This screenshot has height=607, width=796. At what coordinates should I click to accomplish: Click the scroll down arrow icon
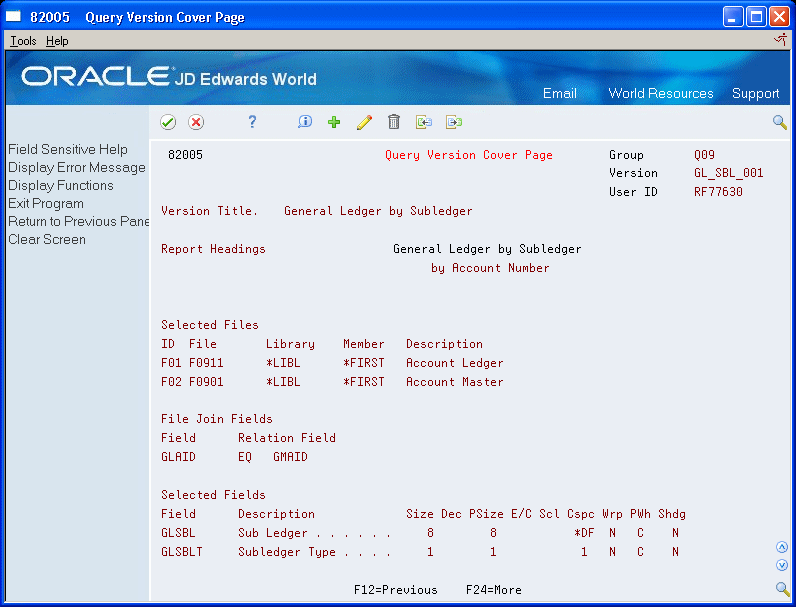point(782,565)
